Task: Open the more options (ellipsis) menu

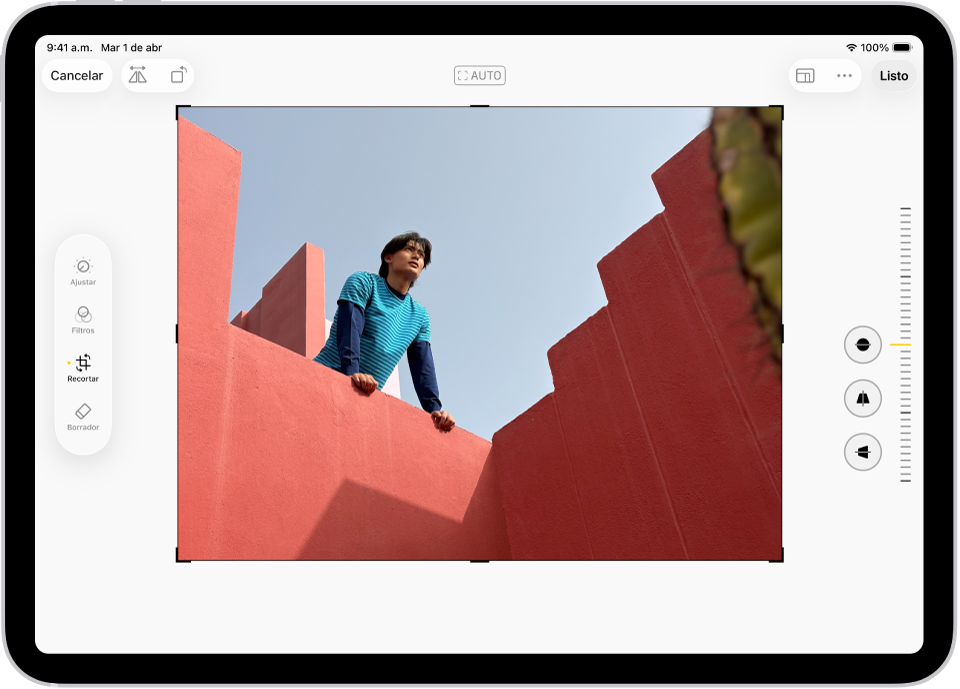Action: (843, 75)
